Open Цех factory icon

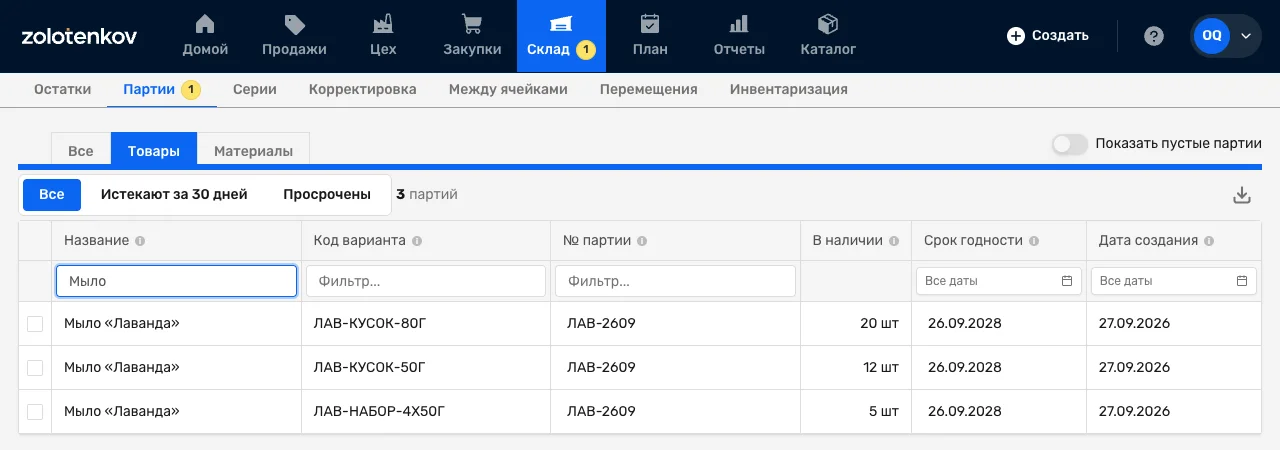tap(382, 24)
